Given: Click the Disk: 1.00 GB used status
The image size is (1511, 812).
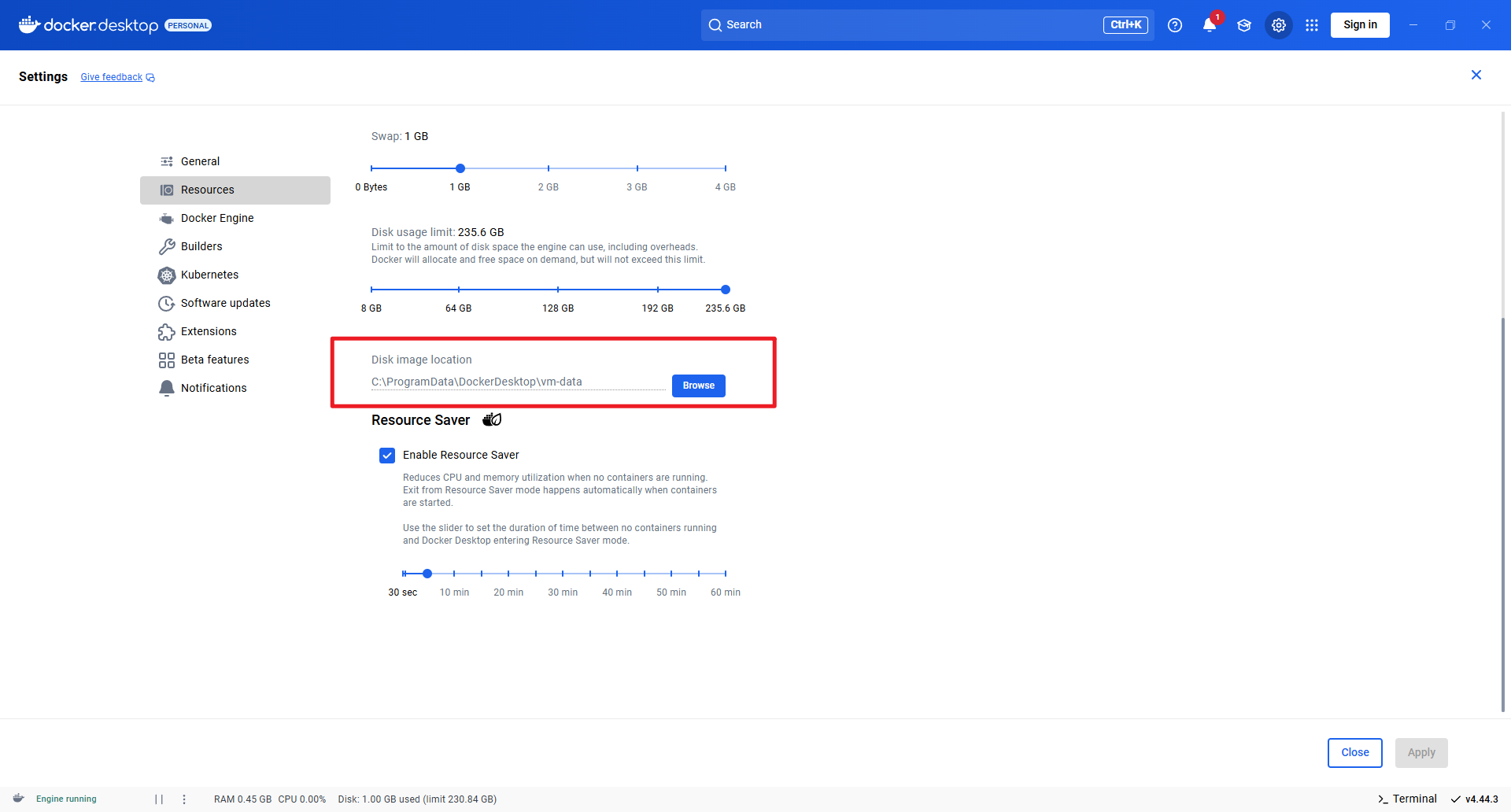Looking at the screenshot, I should click(417, 799).
